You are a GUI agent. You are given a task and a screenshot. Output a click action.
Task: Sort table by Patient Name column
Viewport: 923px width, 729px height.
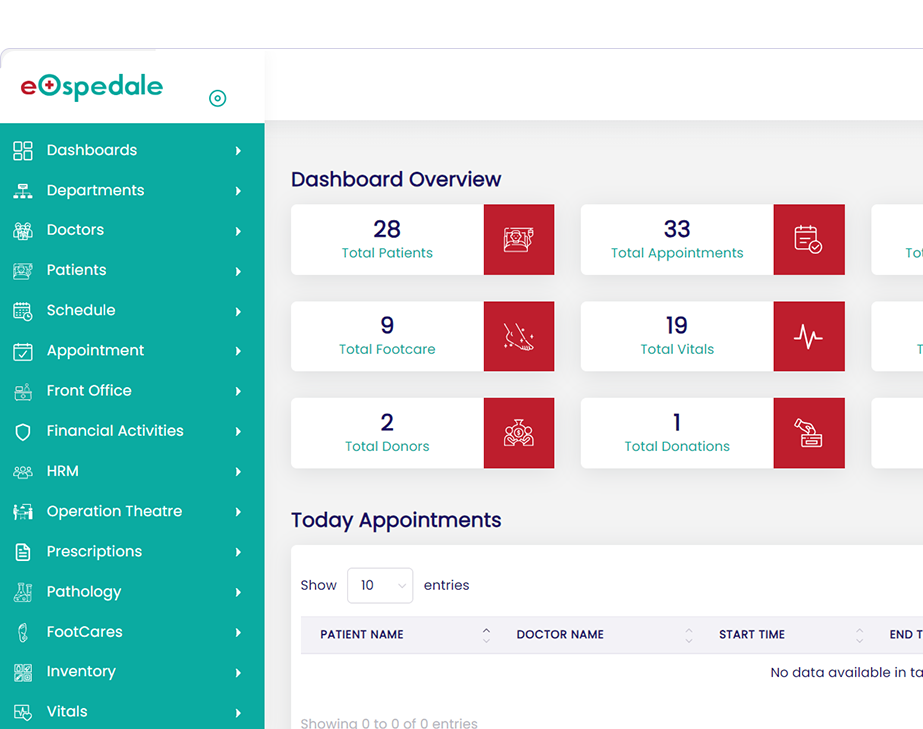362,635
